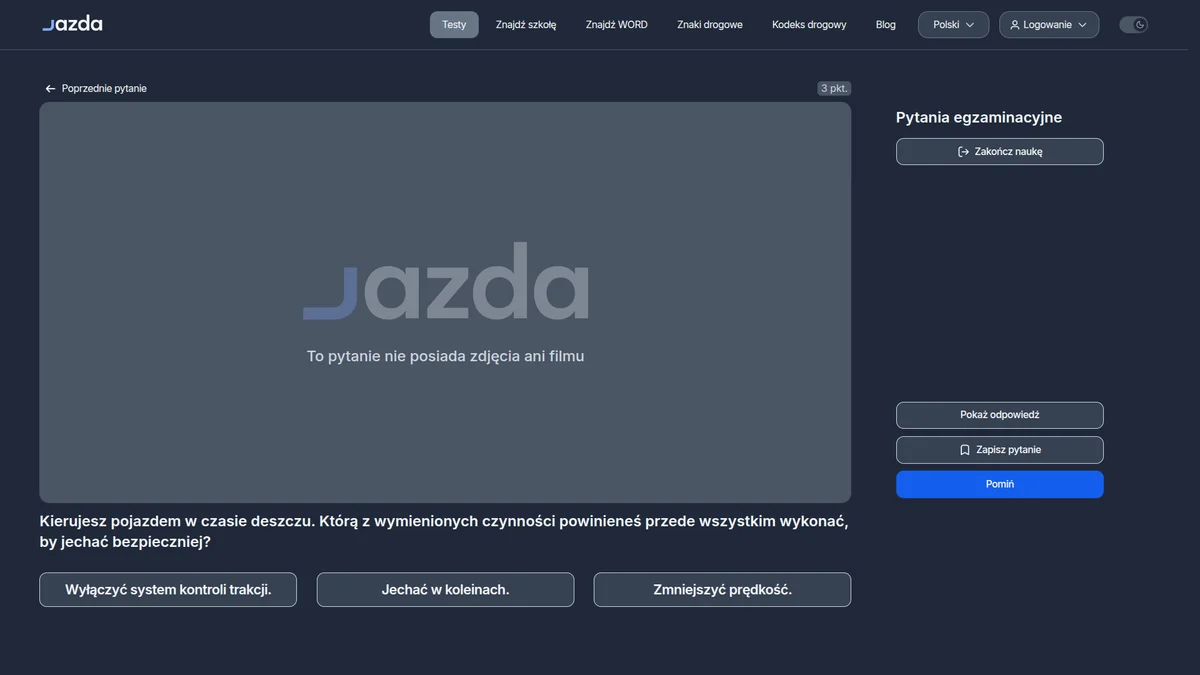
Task: Expand the Logowanie dropdown chevron
Action: [1082, 25]
